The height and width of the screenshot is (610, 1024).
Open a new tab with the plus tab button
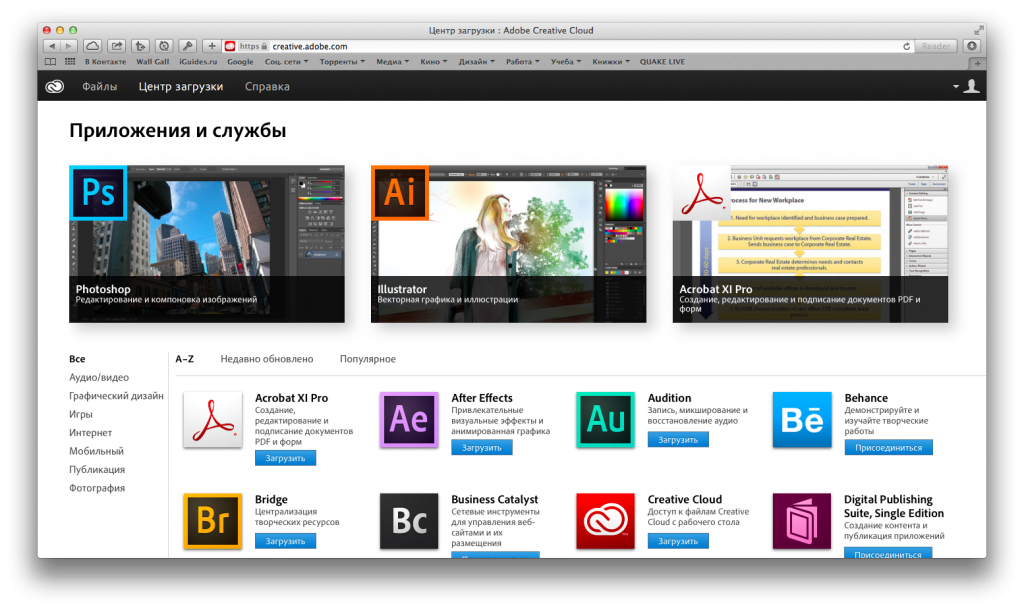[x=977, y=63]
